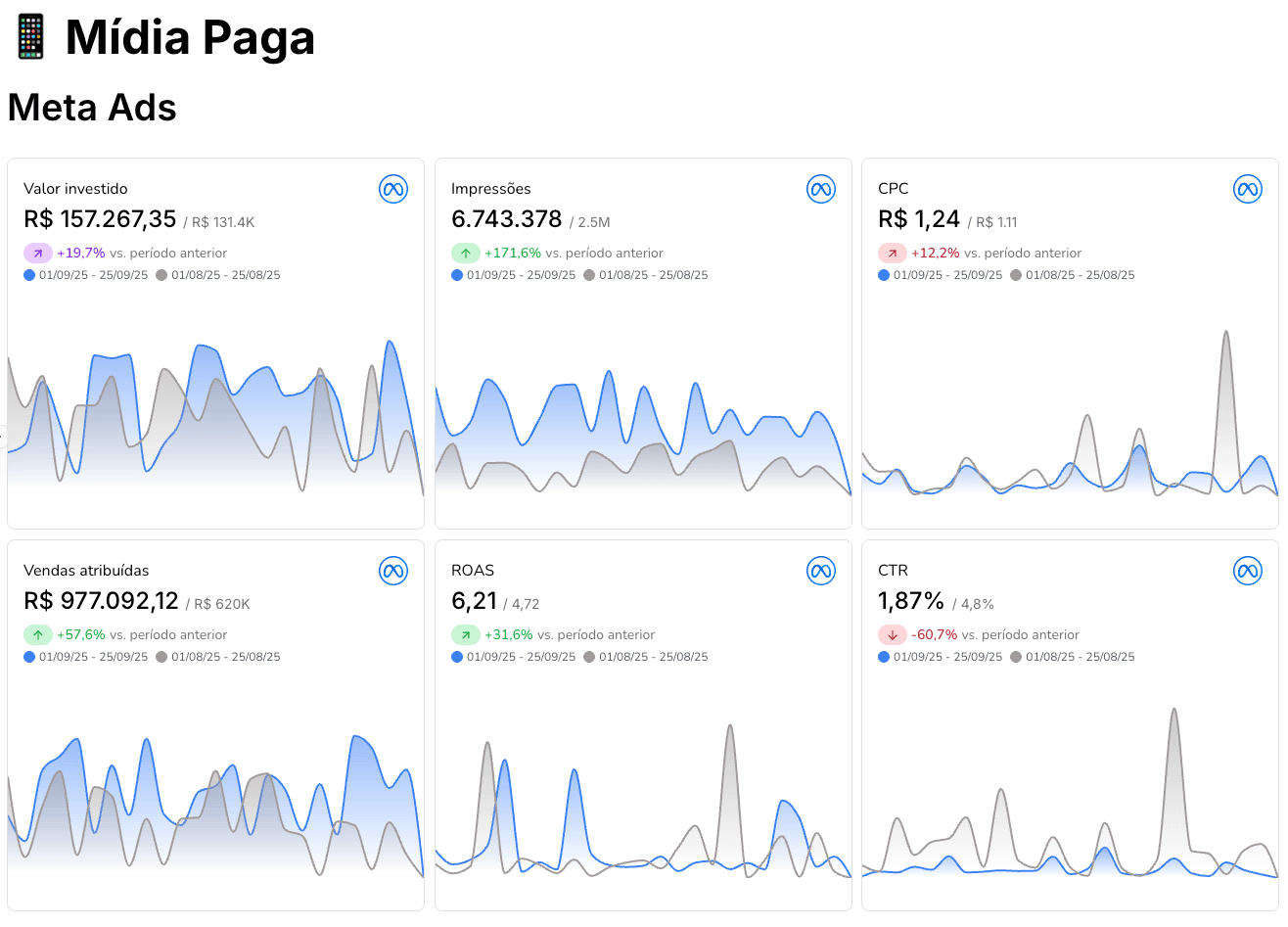Click the Meta Ads section heading

[92, 108]
